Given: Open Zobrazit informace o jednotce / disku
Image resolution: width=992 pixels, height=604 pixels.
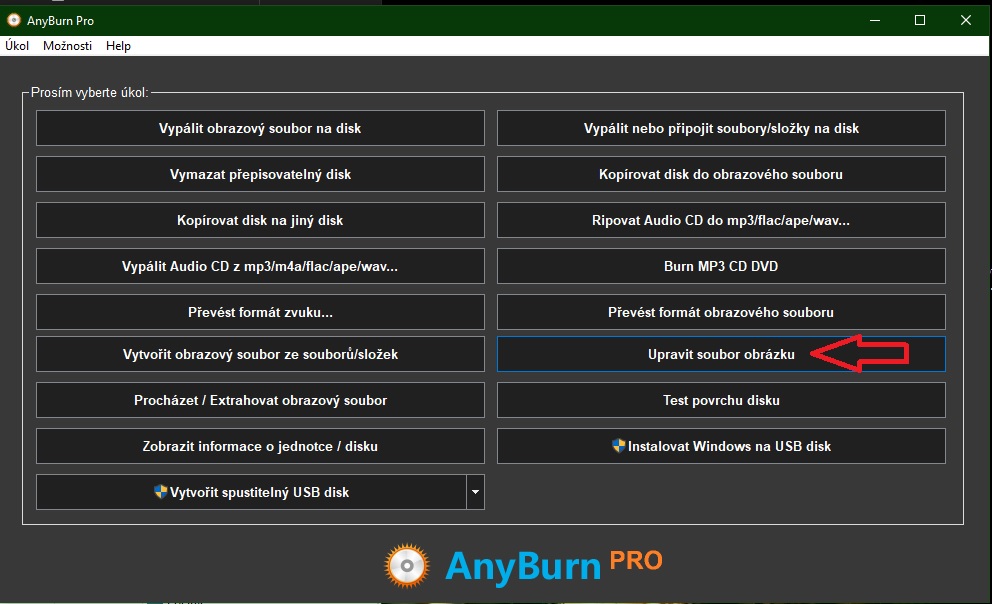Looking at the screenshot, I should [x=260, y=446].
